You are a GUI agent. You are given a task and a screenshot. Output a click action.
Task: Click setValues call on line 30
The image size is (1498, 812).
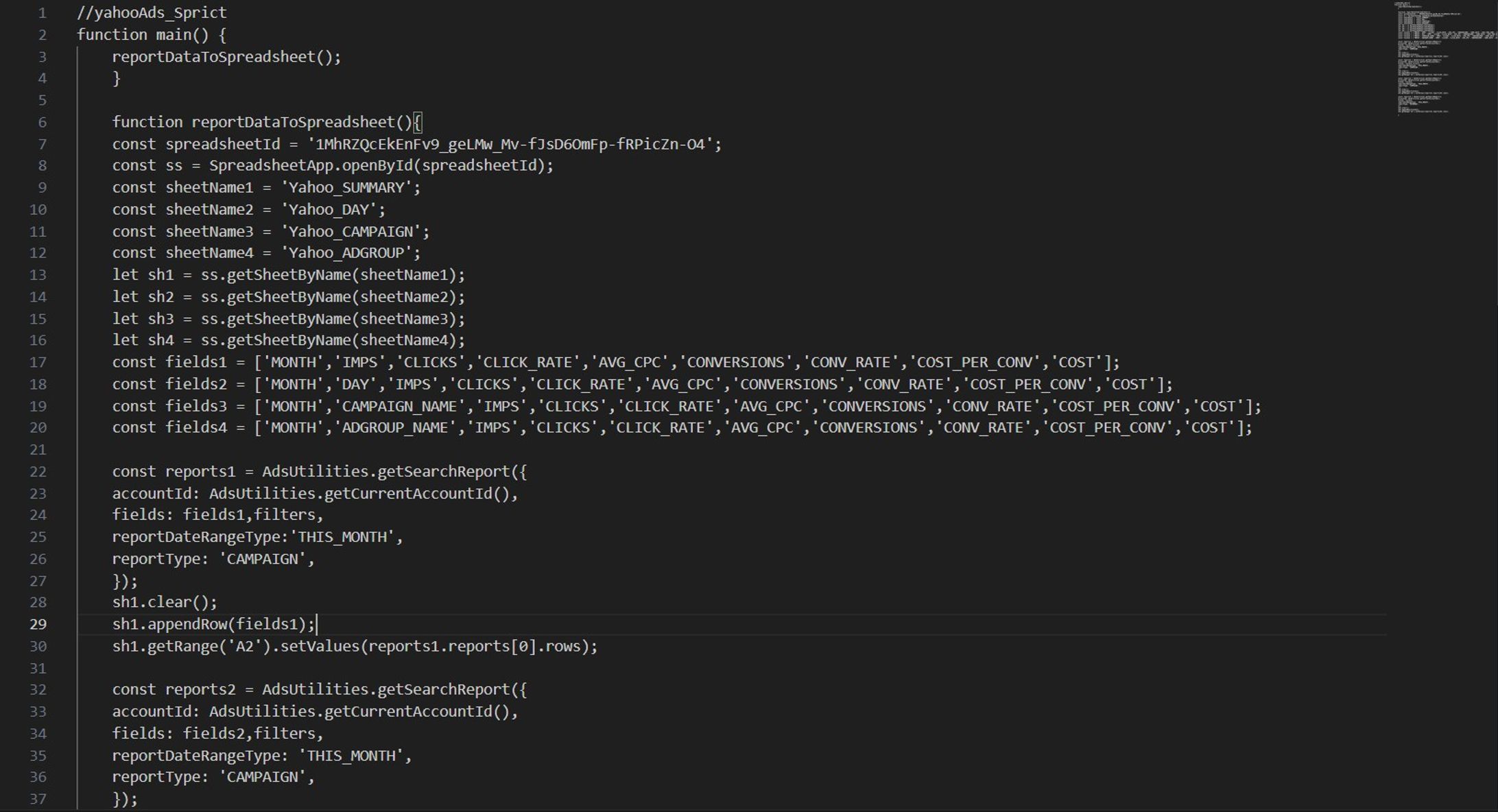tap(319, 646)
